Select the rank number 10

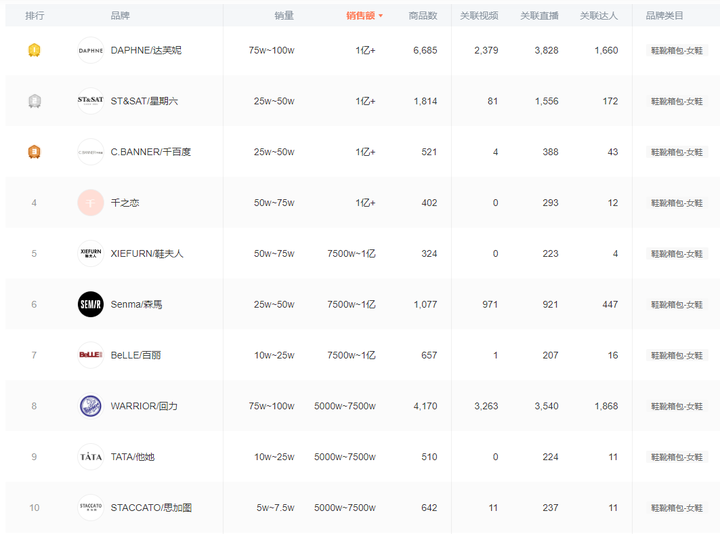pyautogui.click(x=34, y=508)
